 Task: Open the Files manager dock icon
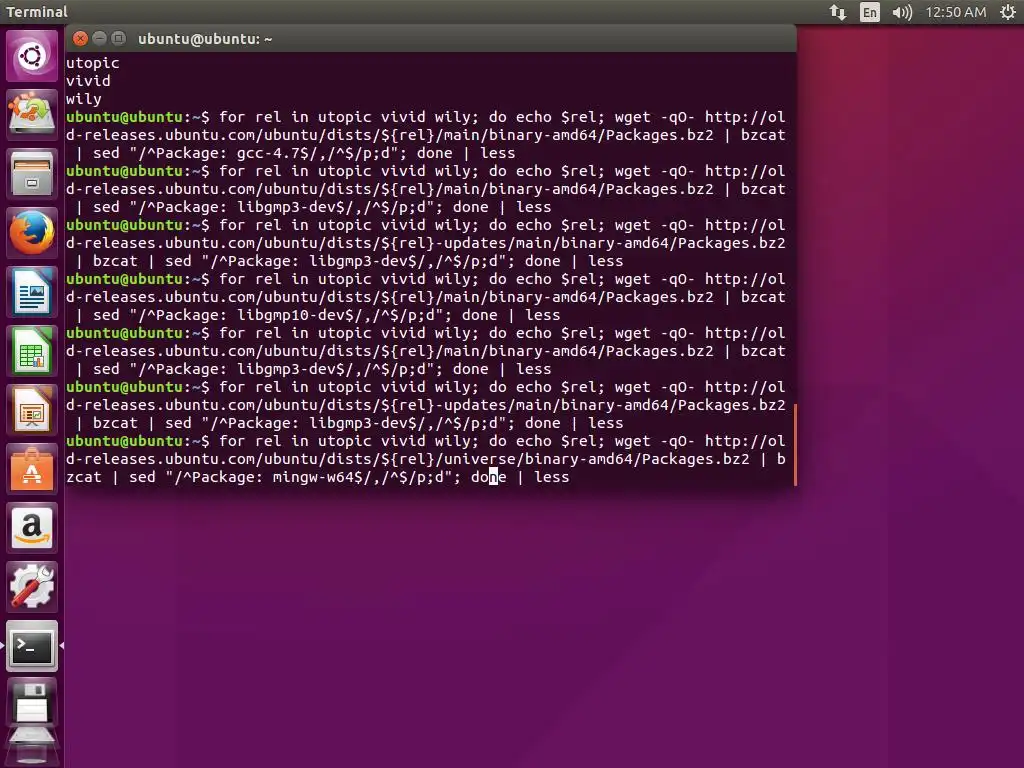pos(32,174)
